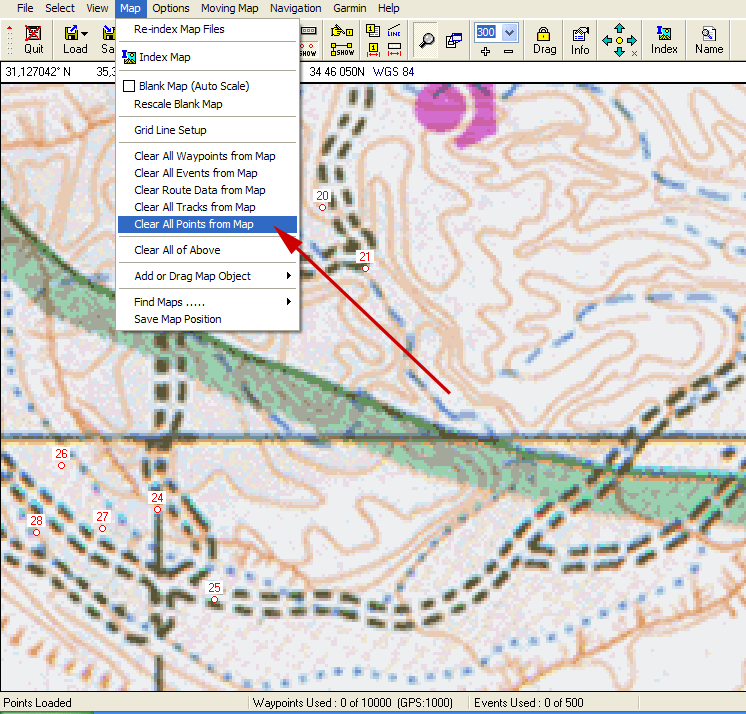Open the Options menu
The height and width of the screenshot is (714, 746).
coord(171,8)
